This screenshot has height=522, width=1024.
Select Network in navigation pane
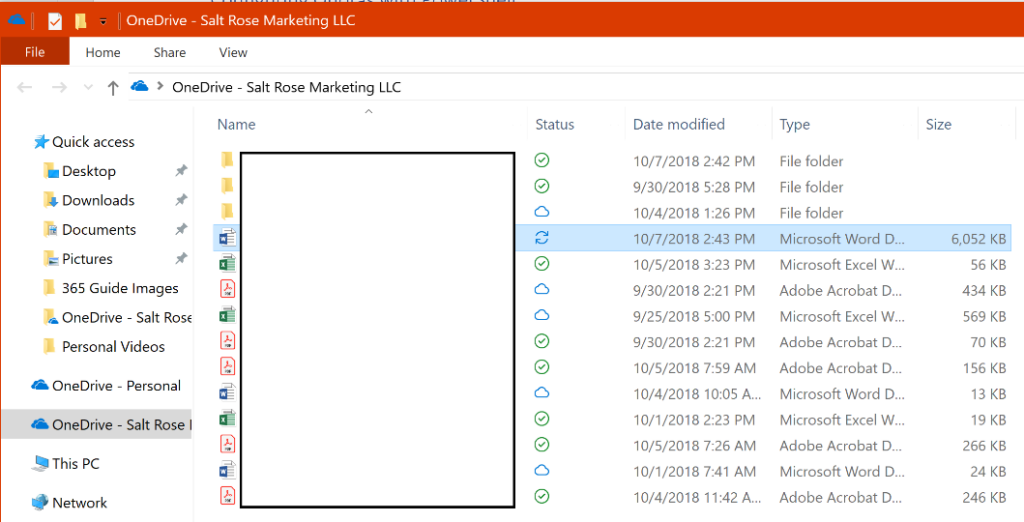pos(69,502)
